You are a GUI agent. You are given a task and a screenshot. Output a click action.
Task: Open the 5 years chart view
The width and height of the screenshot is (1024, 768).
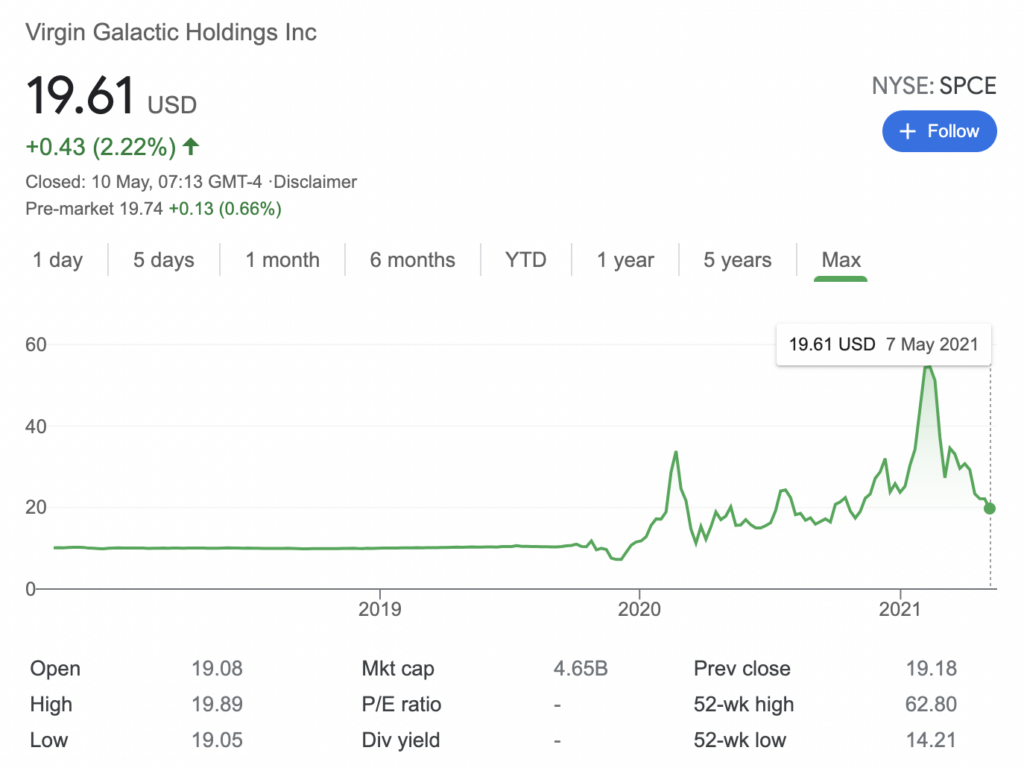(737, 260)
